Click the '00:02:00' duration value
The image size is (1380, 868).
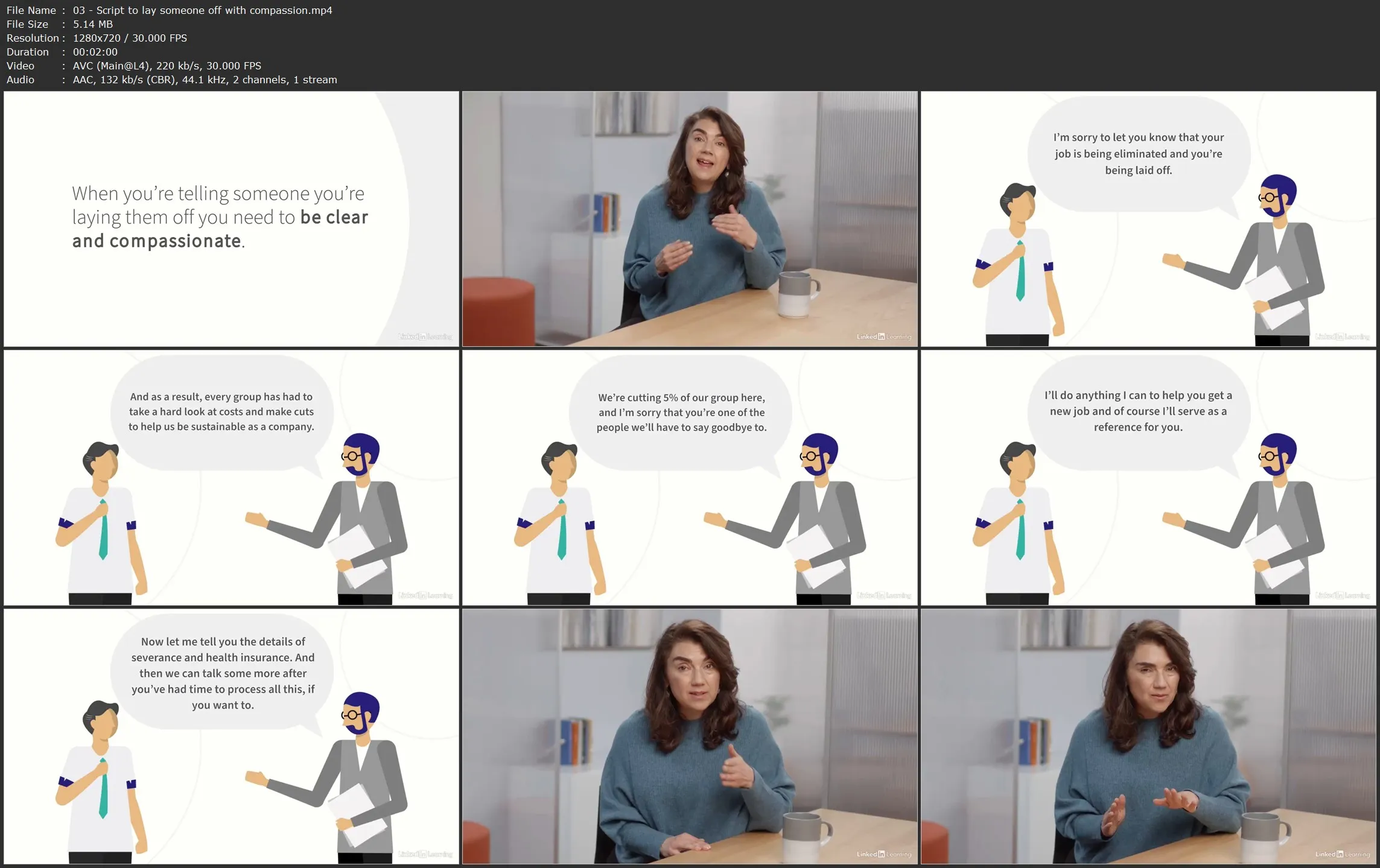pyautogui.click(x=95, y=52)
